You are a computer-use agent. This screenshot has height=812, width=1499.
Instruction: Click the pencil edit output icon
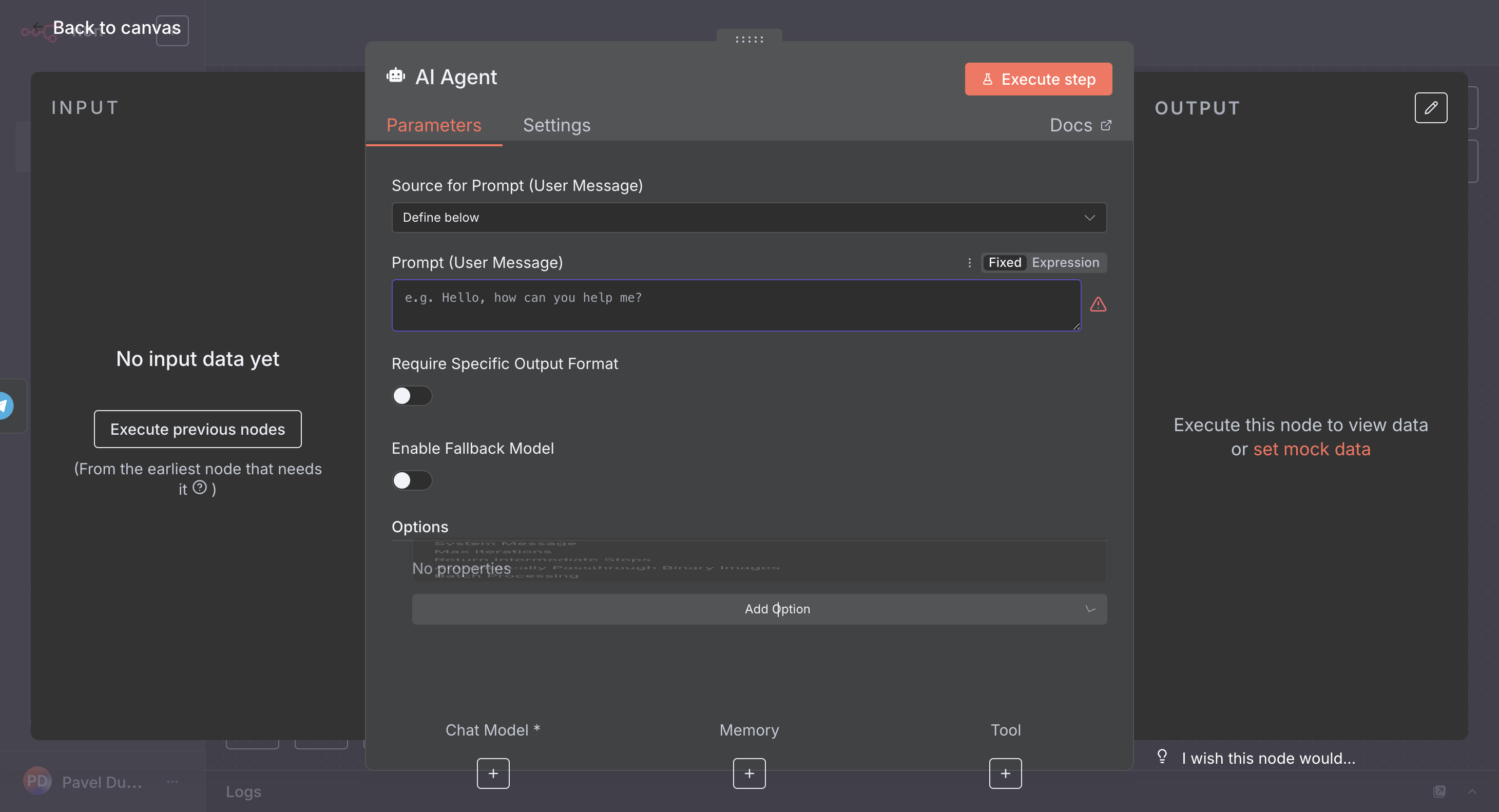click(1430, 108)
